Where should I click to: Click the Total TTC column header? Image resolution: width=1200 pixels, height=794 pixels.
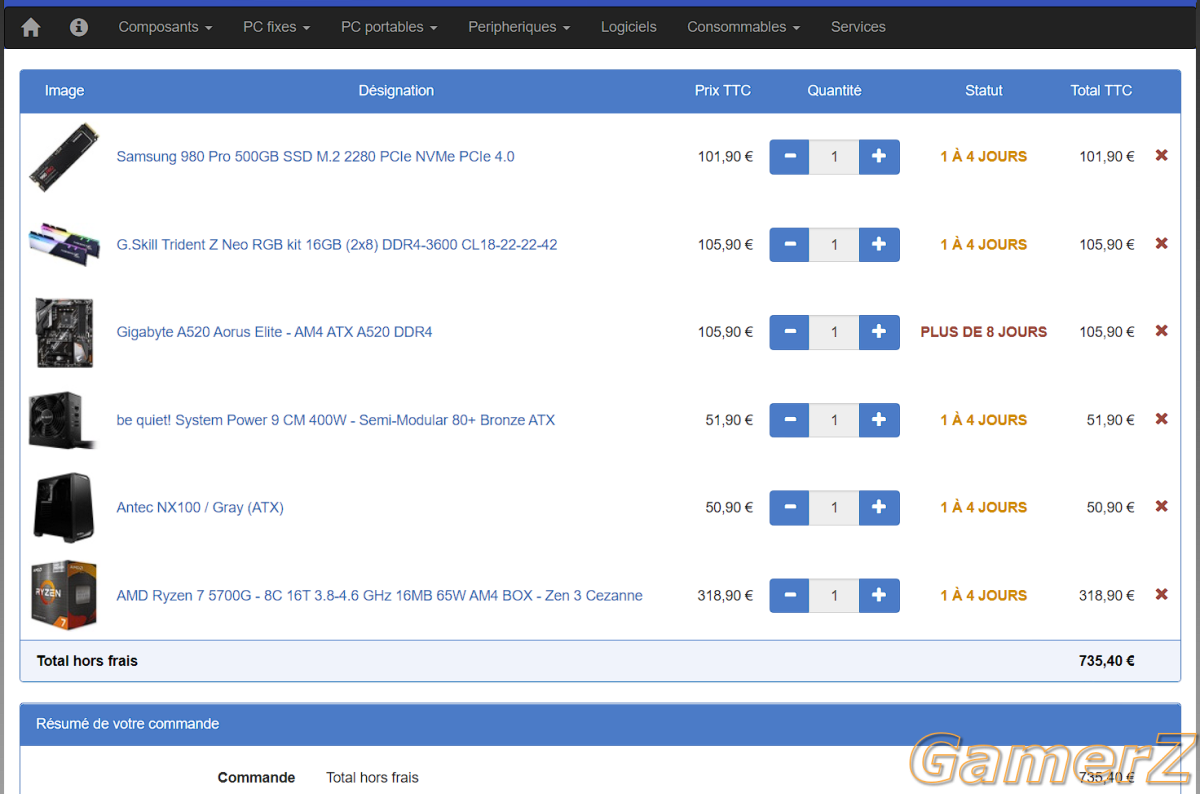pyautogui.click(x=1101, y=90)
